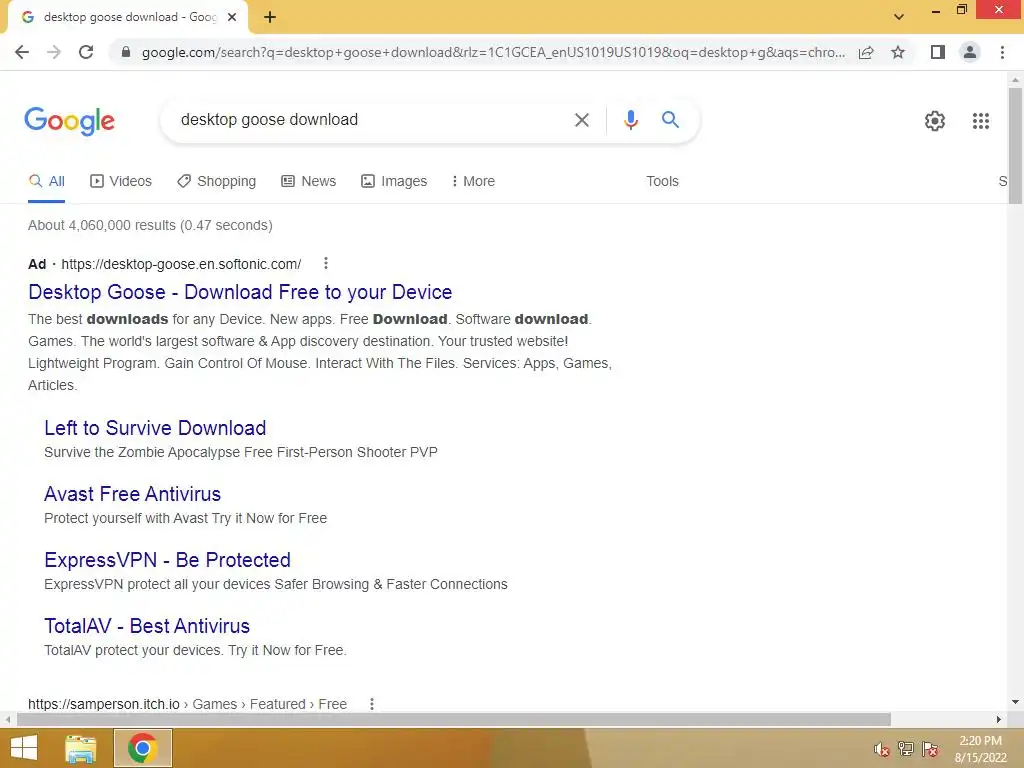
Task: Open the Google apps grid
Action: coord(980,121)
